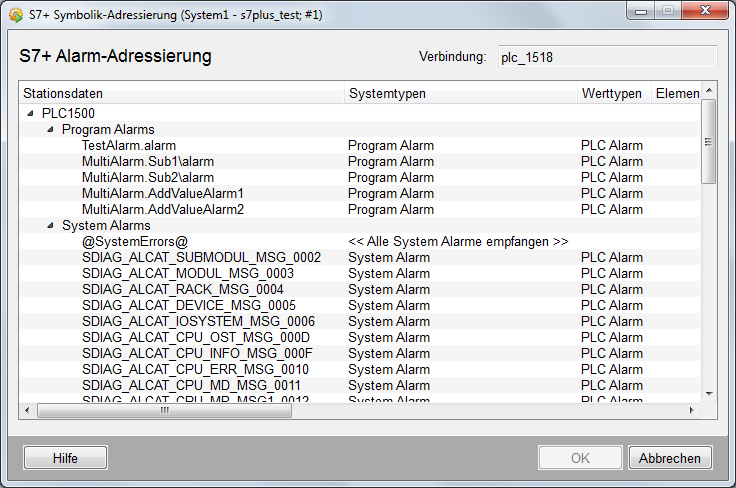
Task: Select SDIAG_ALCAT_MODUL_MSG_0003
Action: pyautogui.click(x=188, y=274)
